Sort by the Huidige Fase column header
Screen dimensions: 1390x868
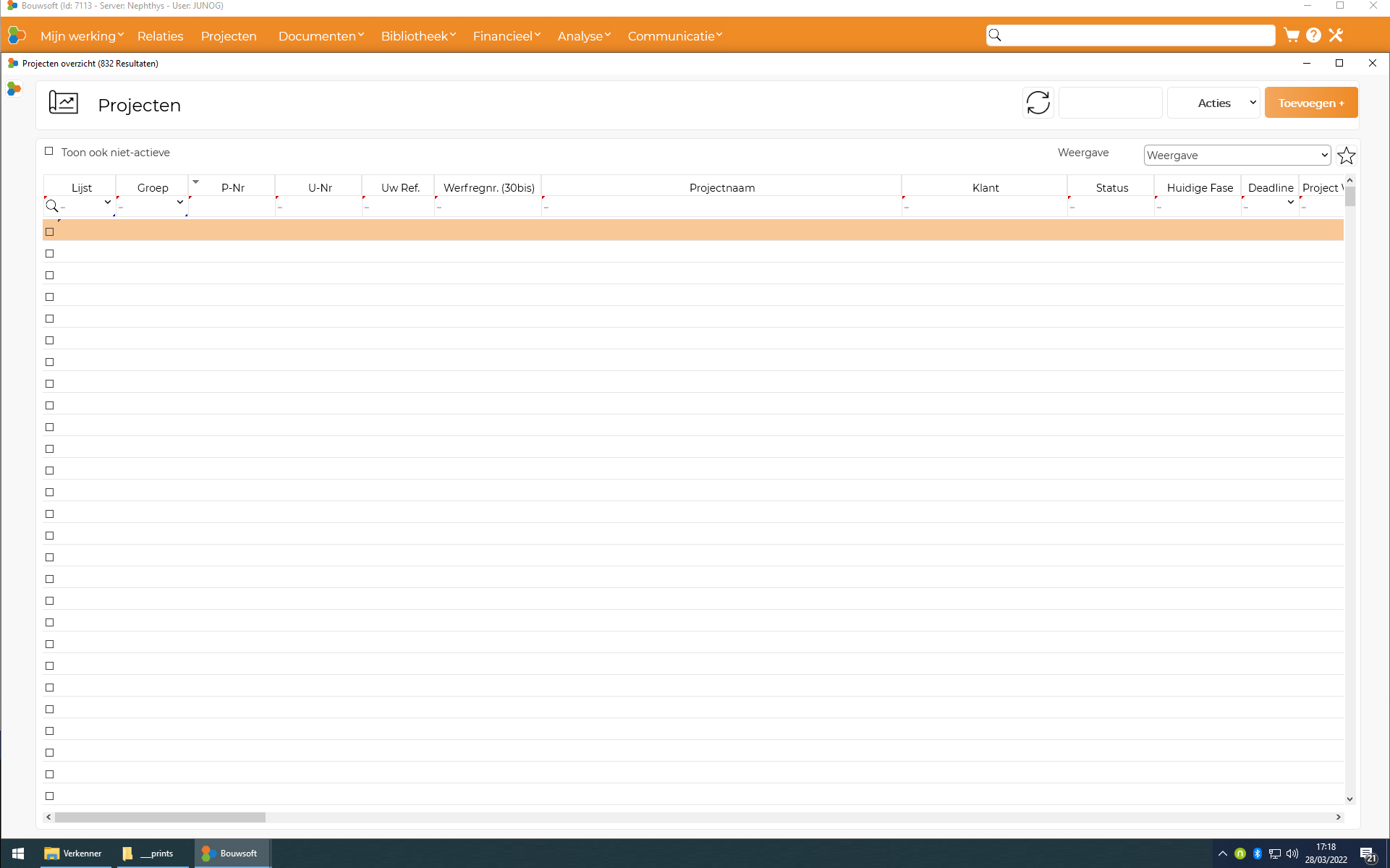click(1199, 187)
